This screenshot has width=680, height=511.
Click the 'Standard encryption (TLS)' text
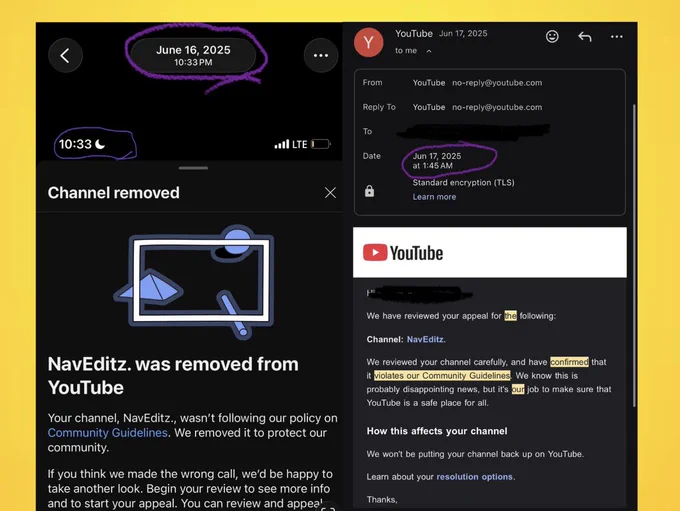pyautogui.click(x=463, y=183)
